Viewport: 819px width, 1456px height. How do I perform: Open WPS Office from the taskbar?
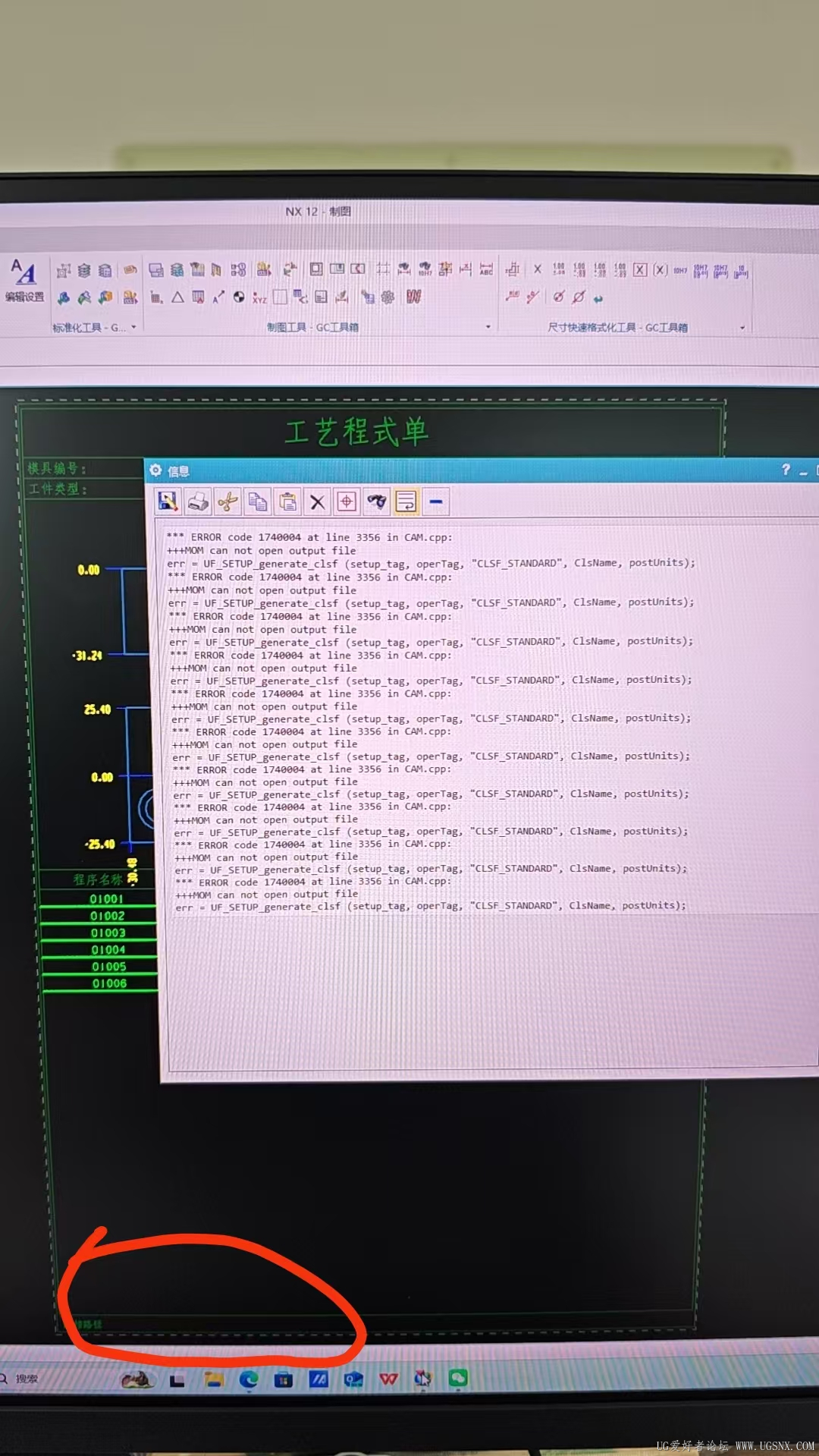388,1379
